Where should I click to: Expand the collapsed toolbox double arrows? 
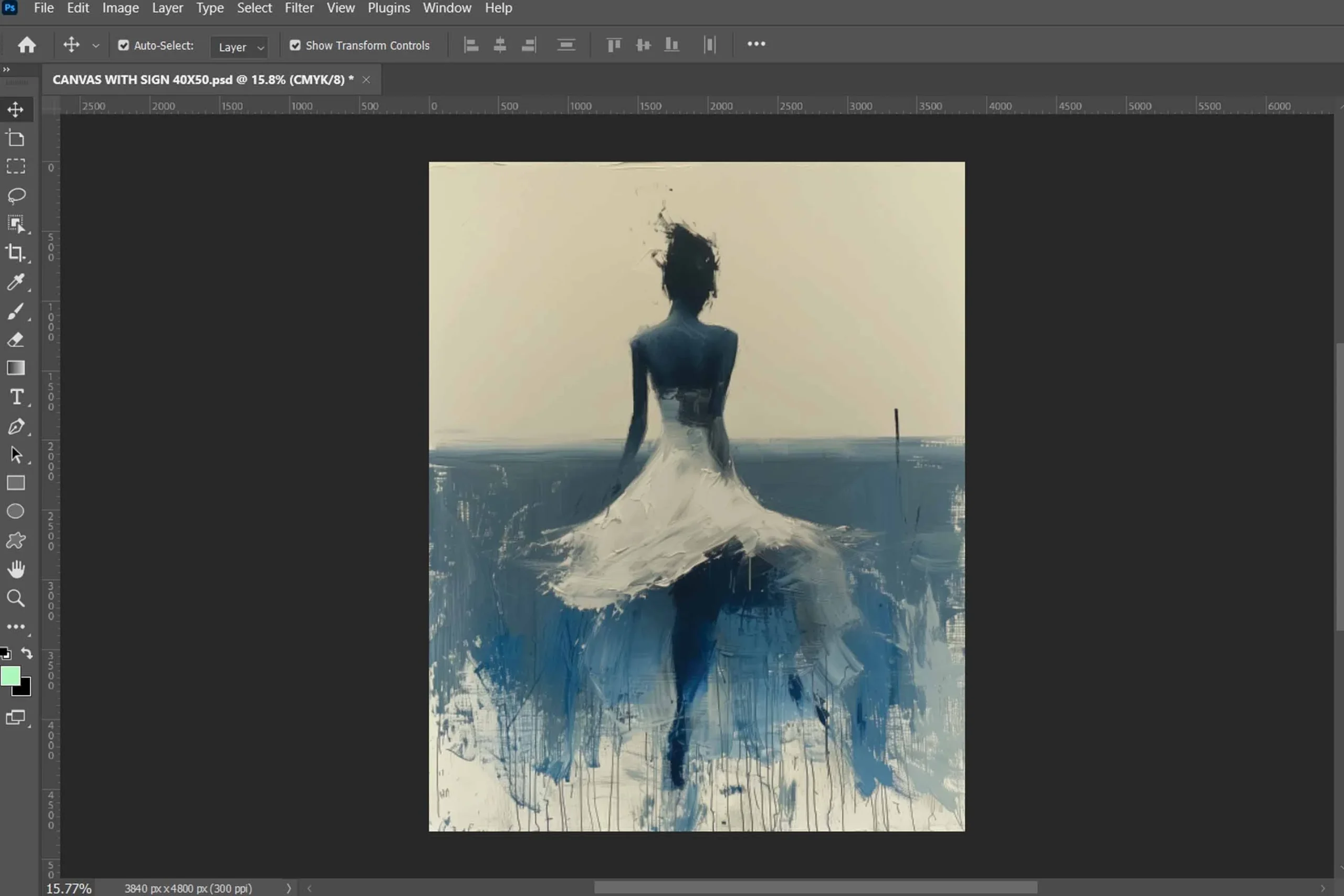[x=6, y=69]
